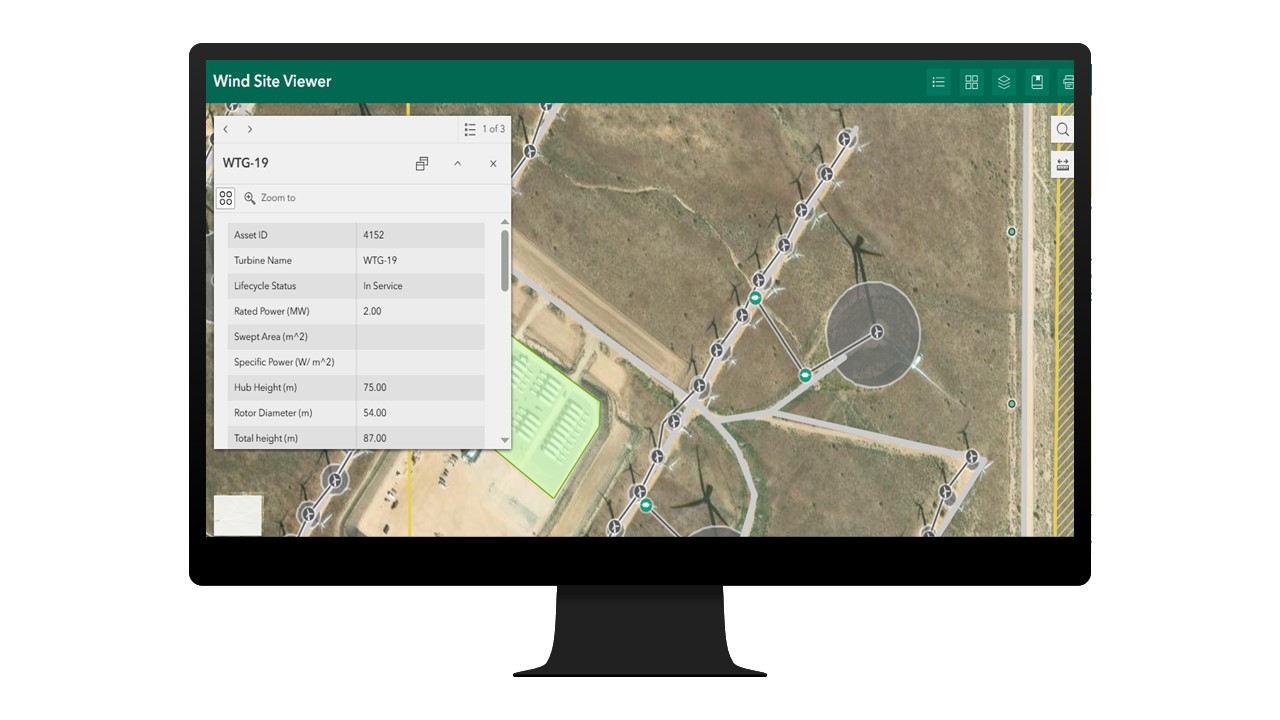The width and height of the screenshot is (1280, 720).
Task: Collapse the WTG-19 popup with the chevron
Action: 457,163
